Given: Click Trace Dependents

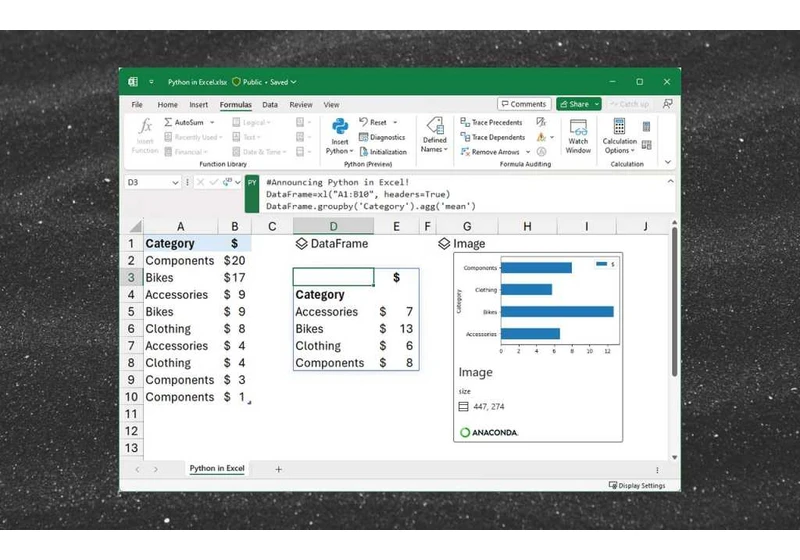Looking at the screenshot, I should [x=492, y=137].
